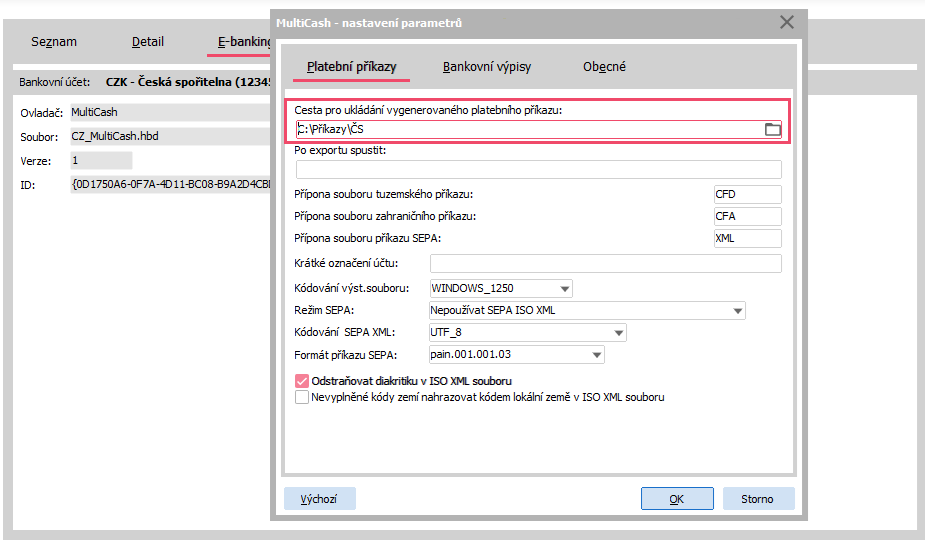Click the Ovladač field showing MultiCash
Image resolution: width=925 pixels, height=541 pixels.
pyautogui.click(x=170, y=112)
